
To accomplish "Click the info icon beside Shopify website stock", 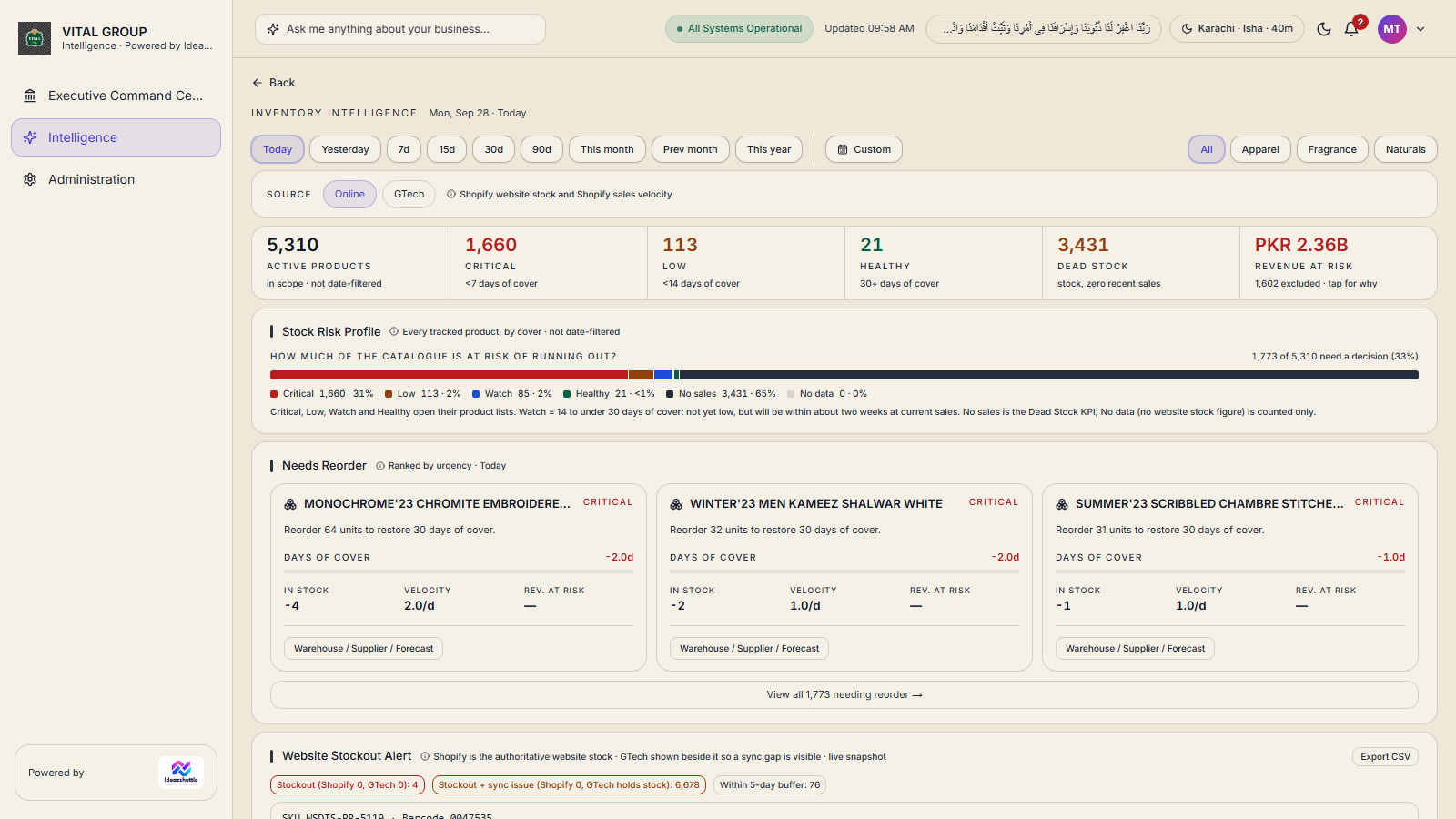I will [x=451, y=194].
